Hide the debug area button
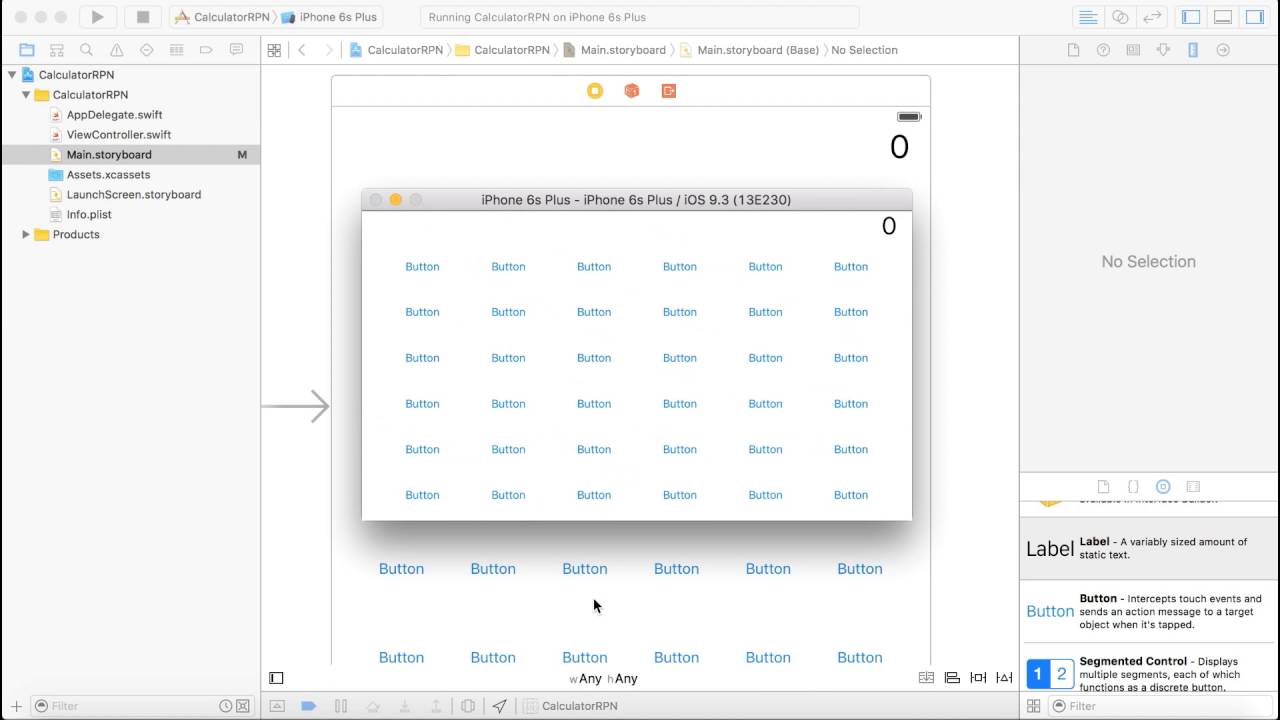This screenshot has height=720, width=1280. point(278,706)
